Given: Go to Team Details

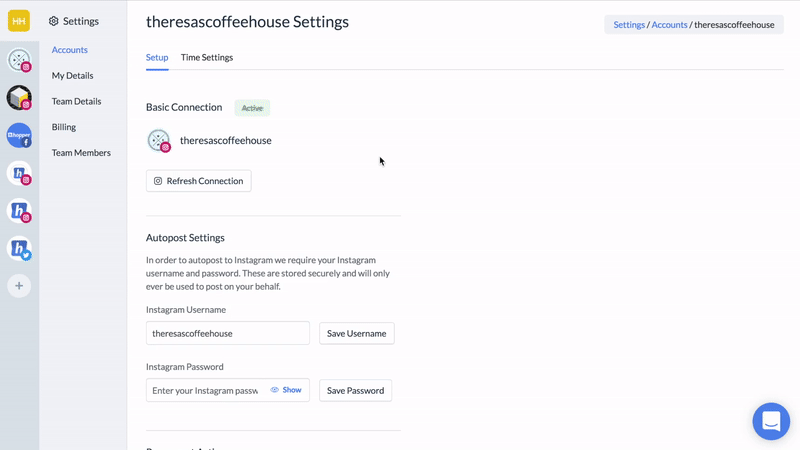Looking at the screenshot, I should pos(77,101).
